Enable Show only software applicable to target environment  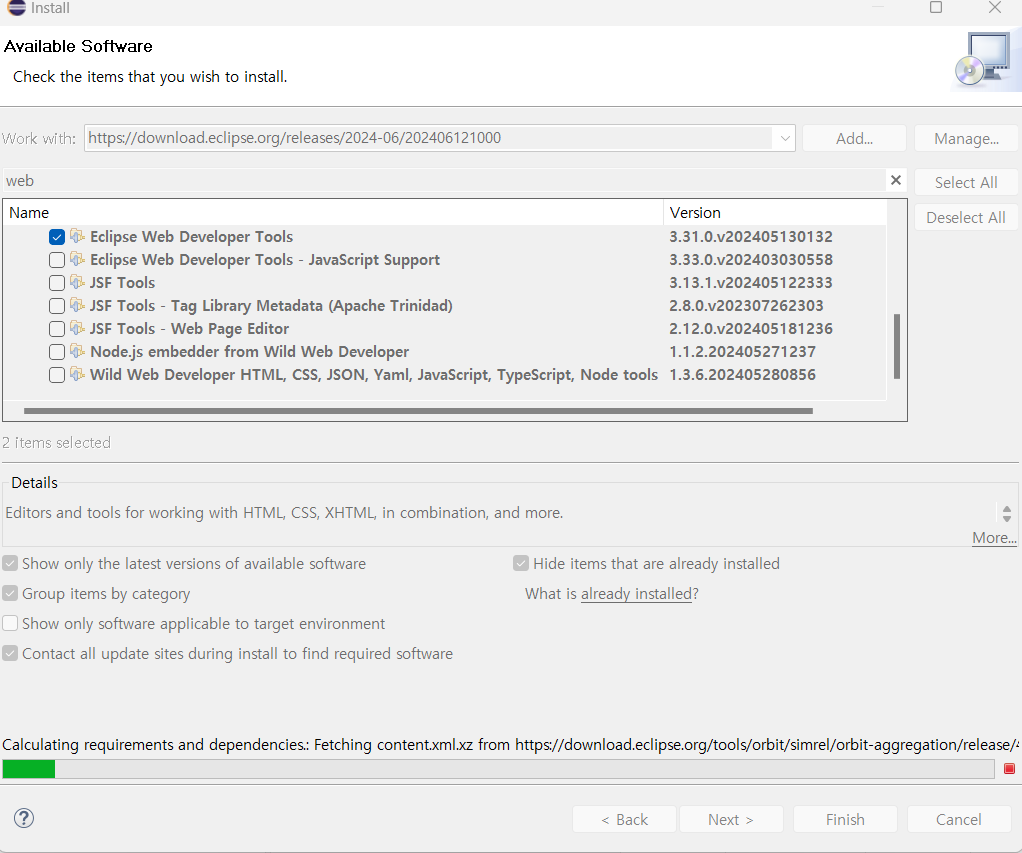pos(10,623)
